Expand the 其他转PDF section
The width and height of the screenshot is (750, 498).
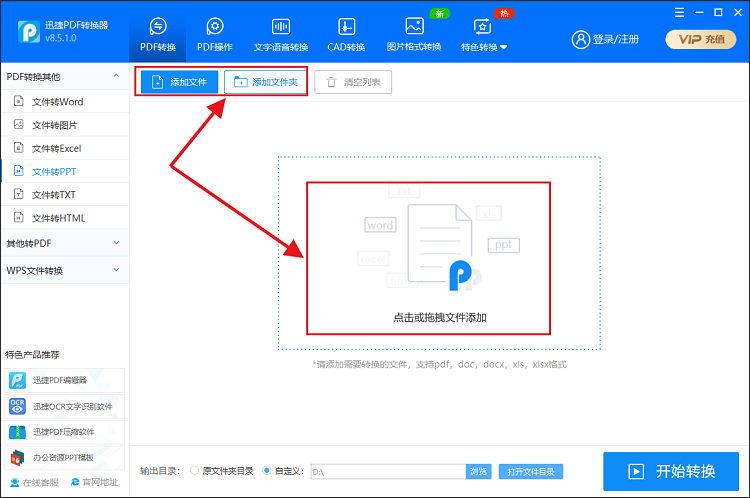tap(65, 243)
